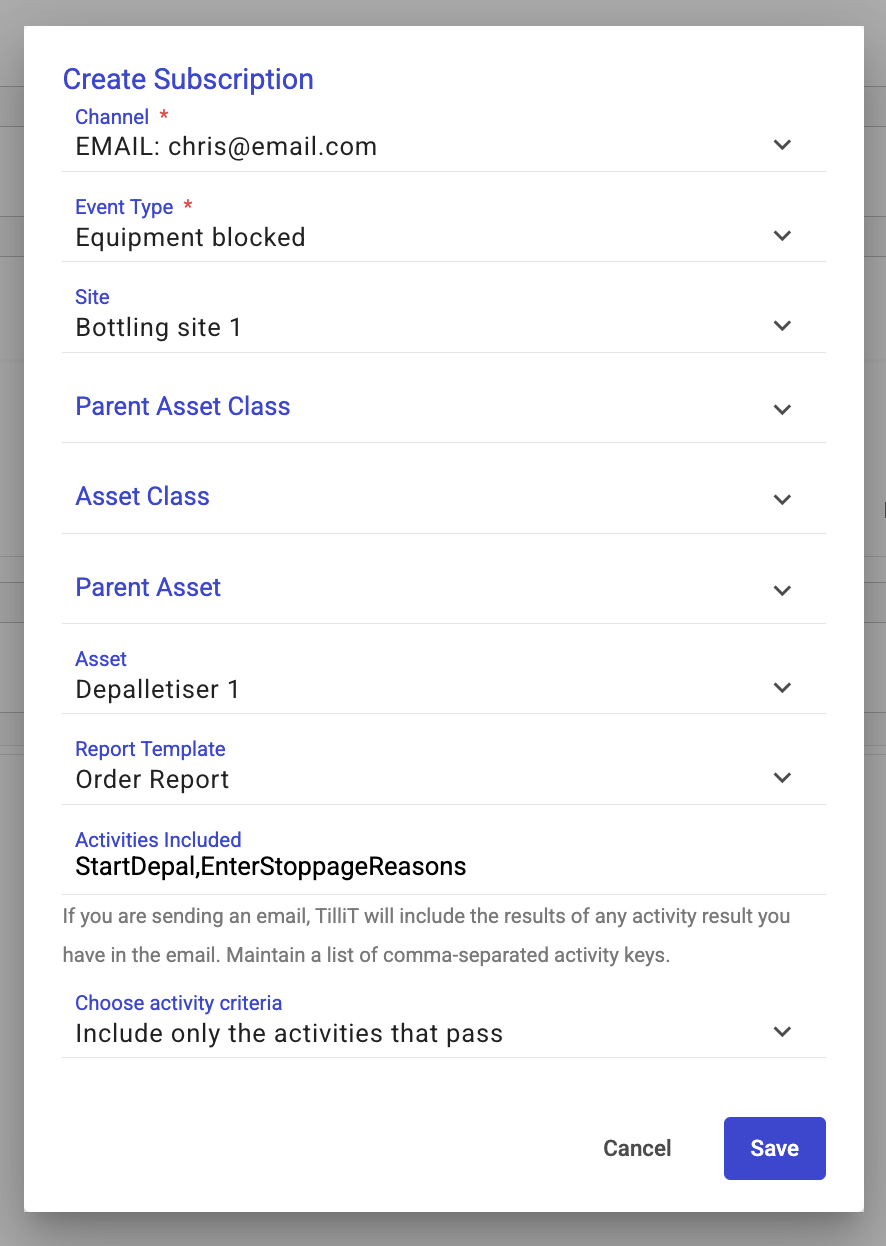Click the Parent Asset Class chevron
This screenshot has height=1246, width=886.
[782, 409]
